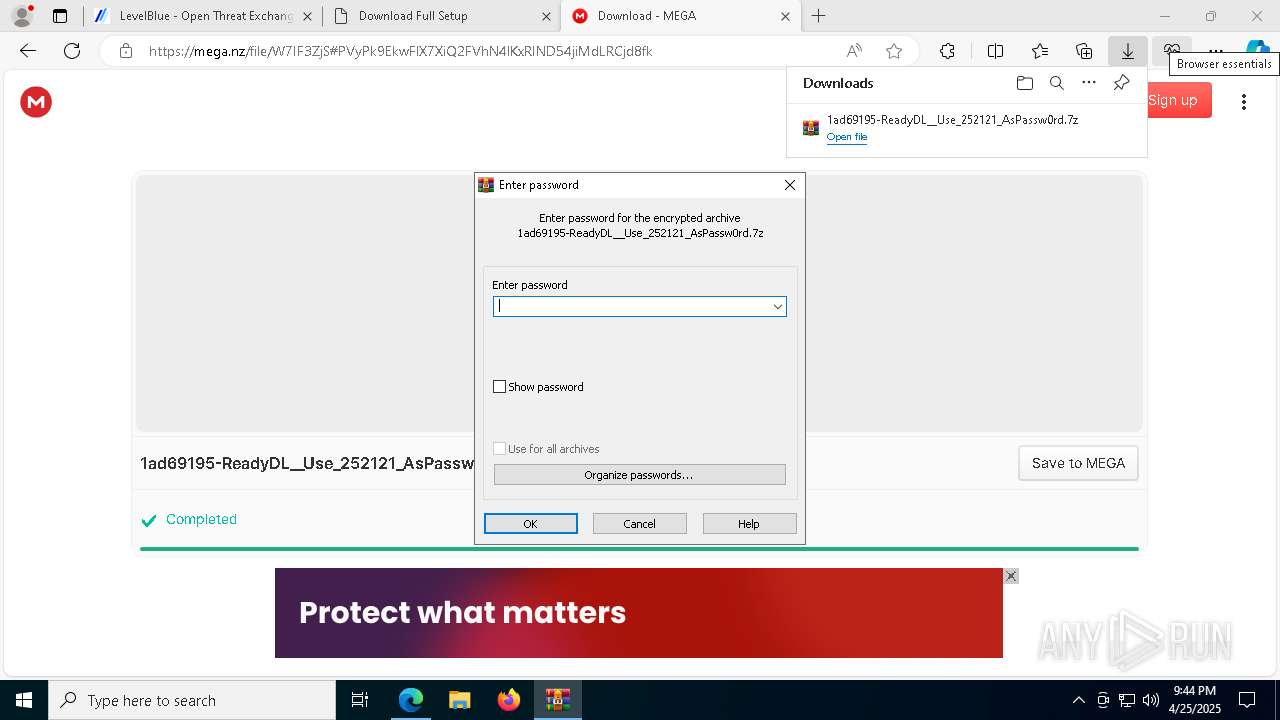
Task: Click the address bar URL
Action: point(400,51)
